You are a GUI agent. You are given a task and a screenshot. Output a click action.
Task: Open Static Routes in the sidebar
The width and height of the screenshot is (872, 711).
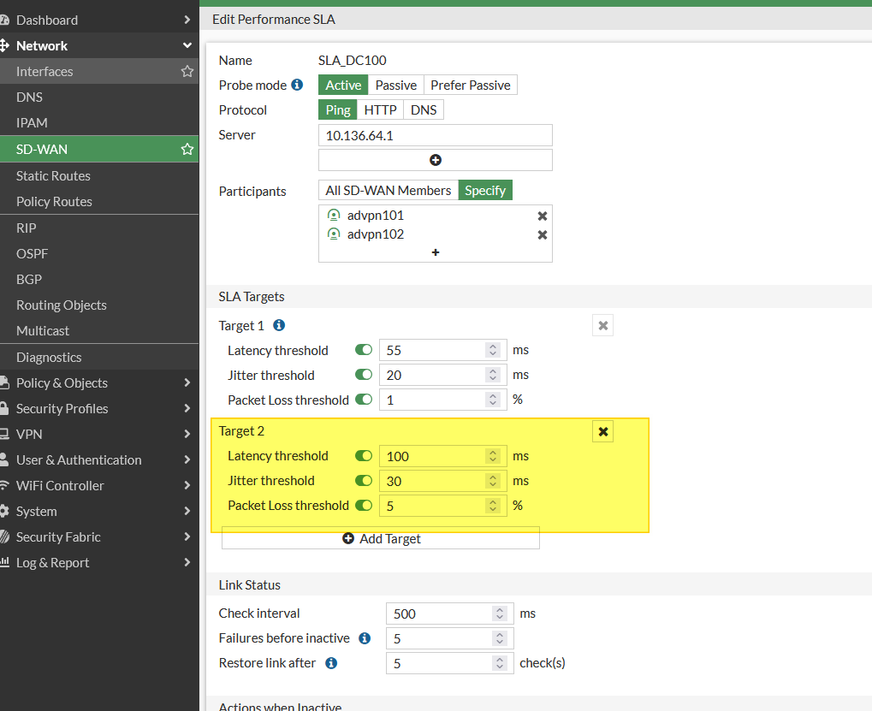click(53, 176)
